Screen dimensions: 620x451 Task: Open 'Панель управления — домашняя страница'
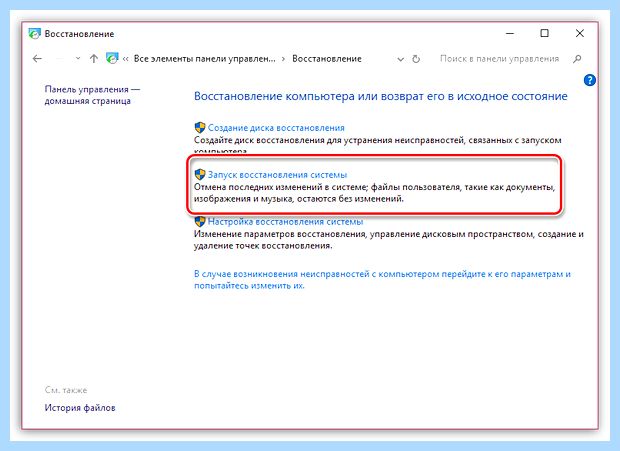point(92,95)
